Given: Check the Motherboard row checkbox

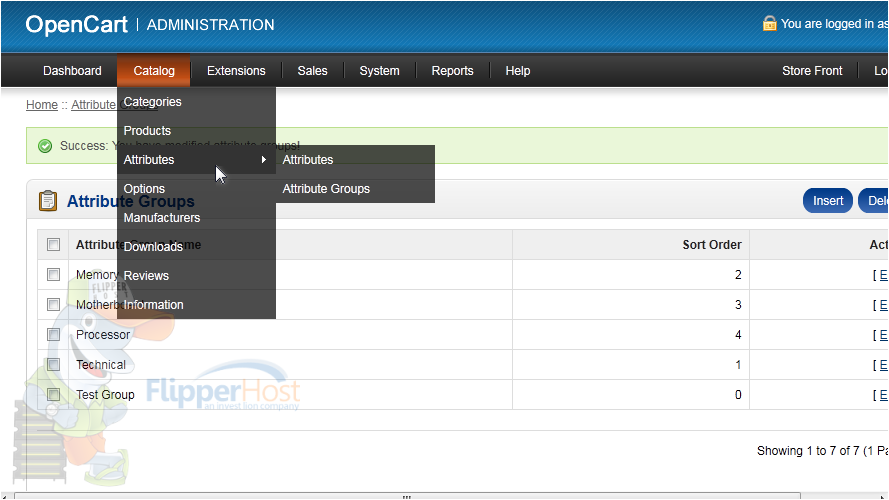Looking at the screenshot, I should pos(53,304).
